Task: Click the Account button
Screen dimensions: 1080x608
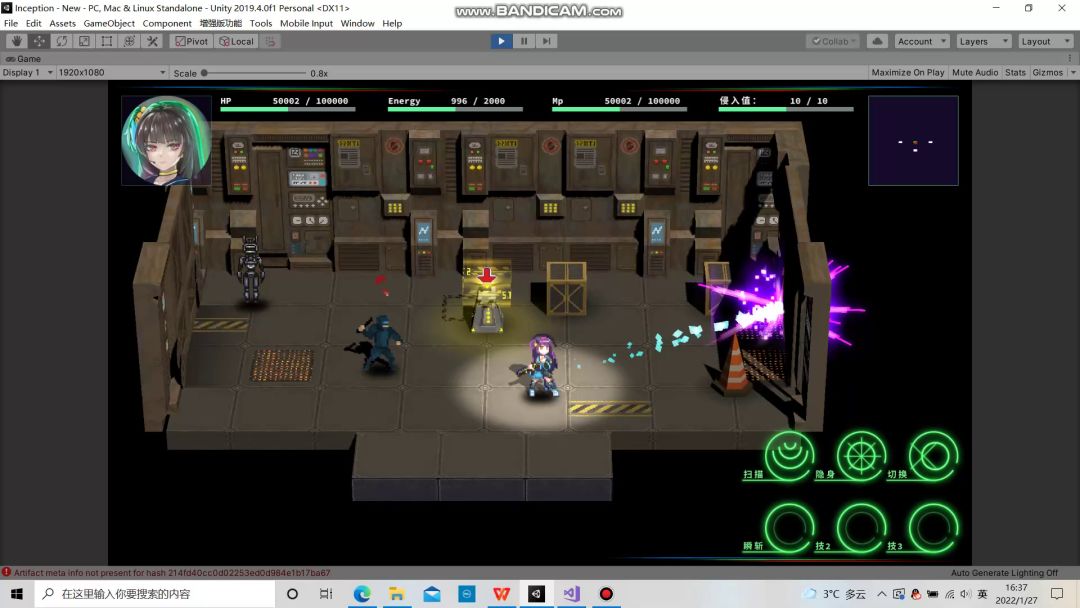Action: [x=921, y=41]
